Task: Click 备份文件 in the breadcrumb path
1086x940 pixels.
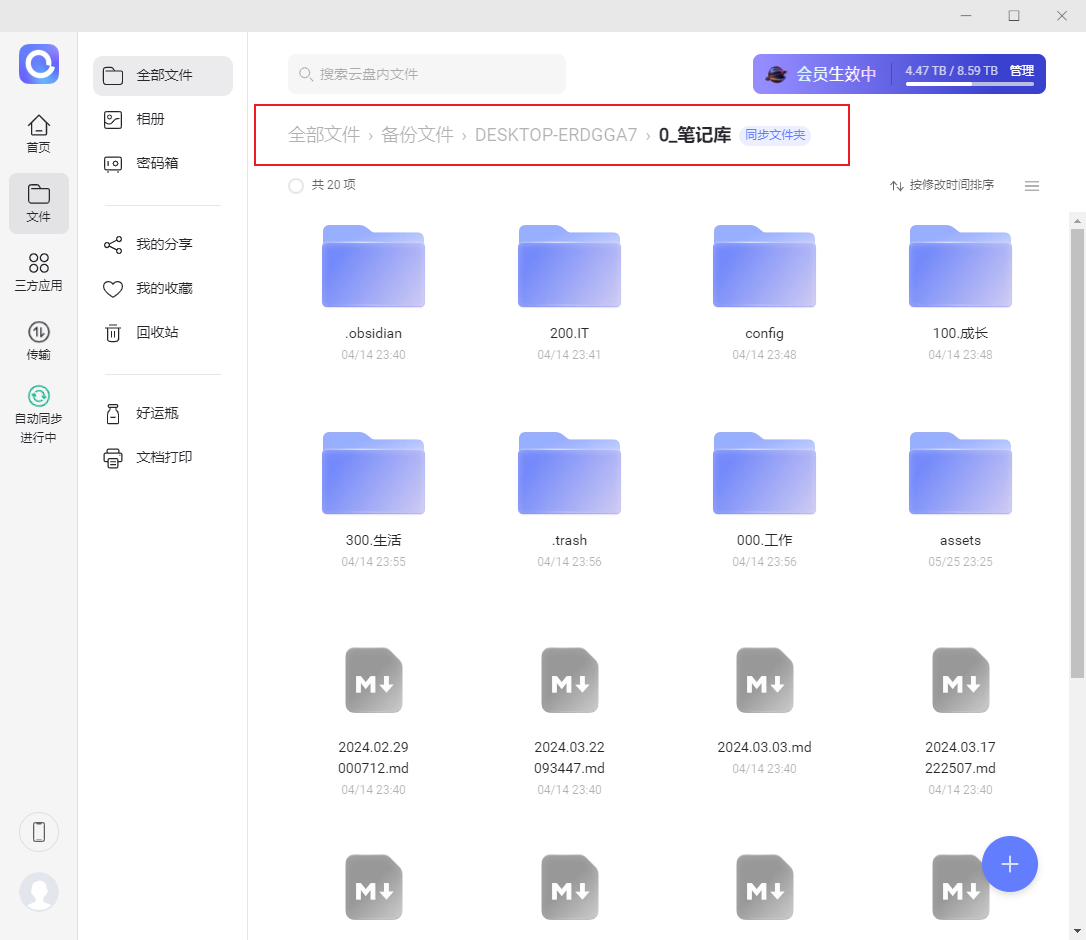Action: tap(417, 134)
